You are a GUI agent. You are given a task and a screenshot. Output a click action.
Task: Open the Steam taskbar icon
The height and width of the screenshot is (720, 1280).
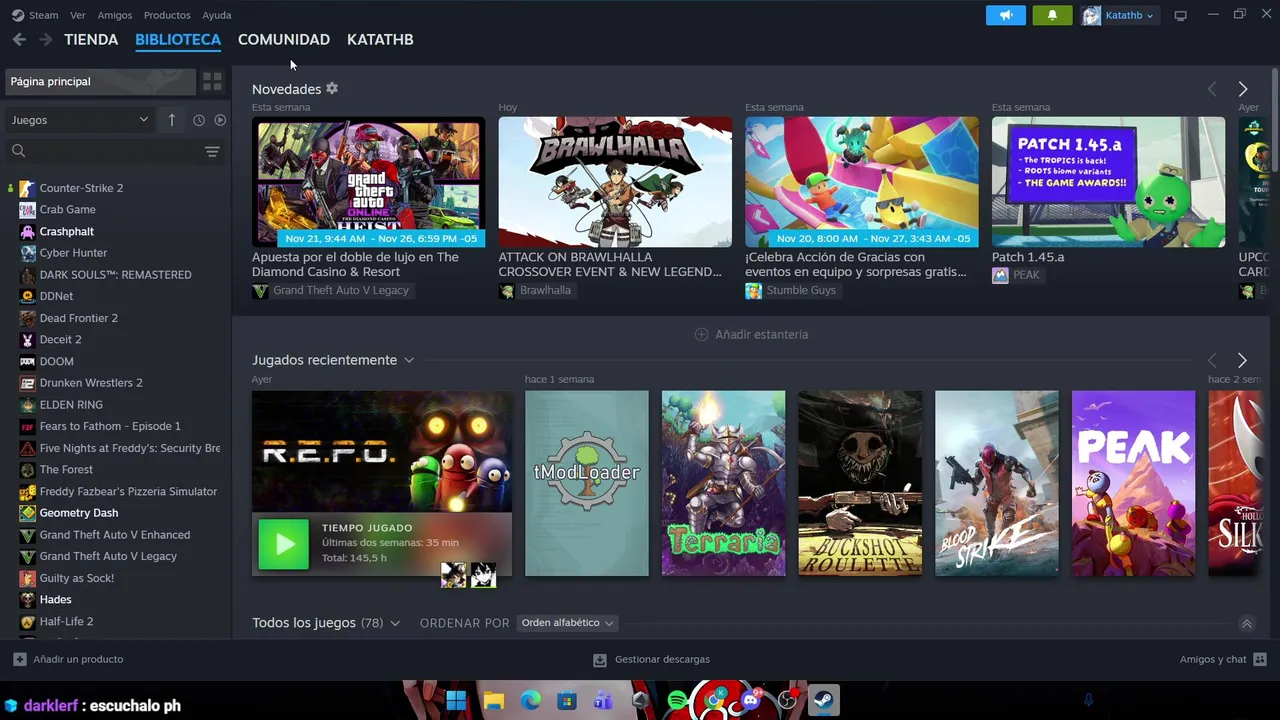824,700
